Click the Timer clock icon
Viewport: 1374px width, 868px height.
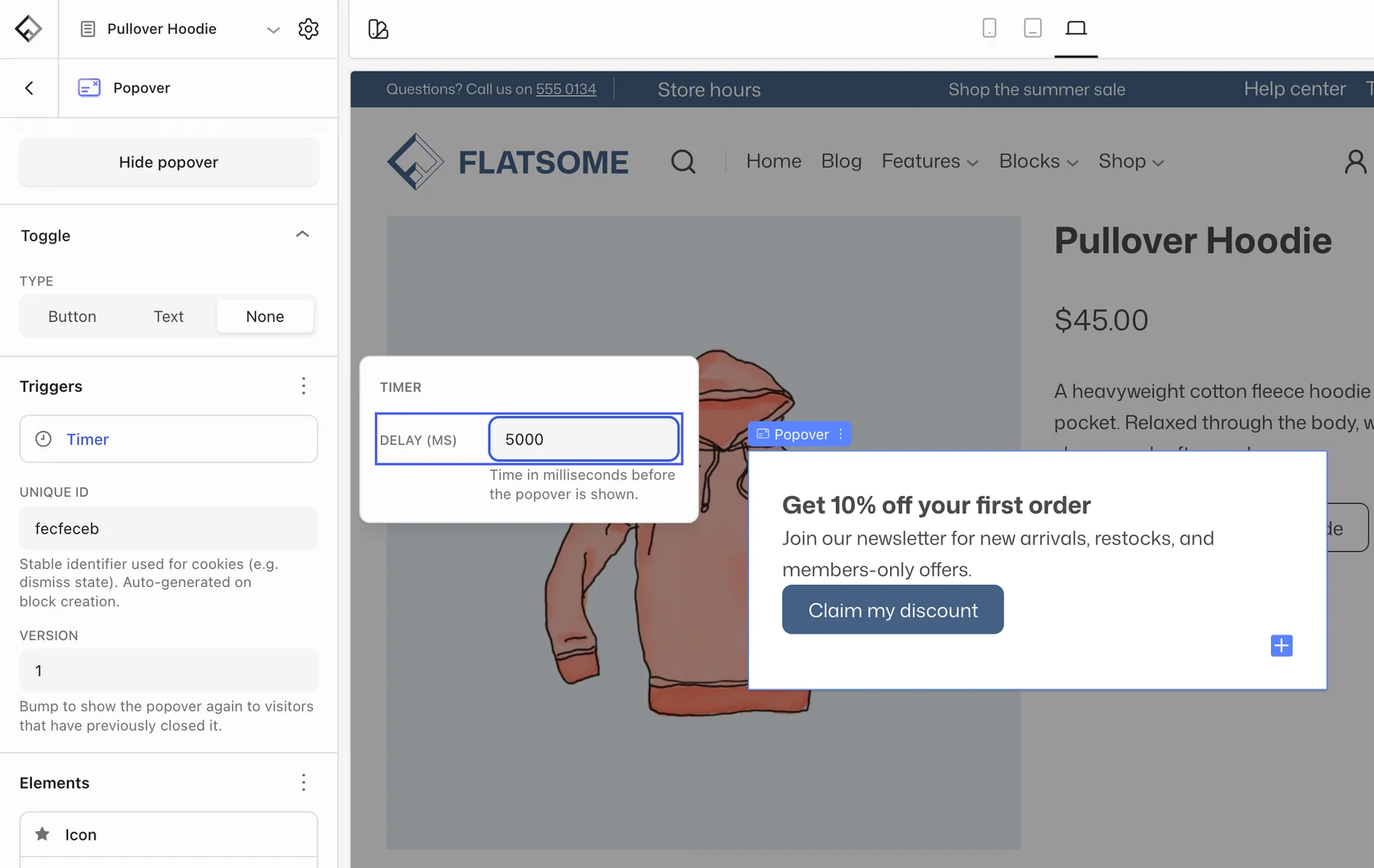pos(44,439)
